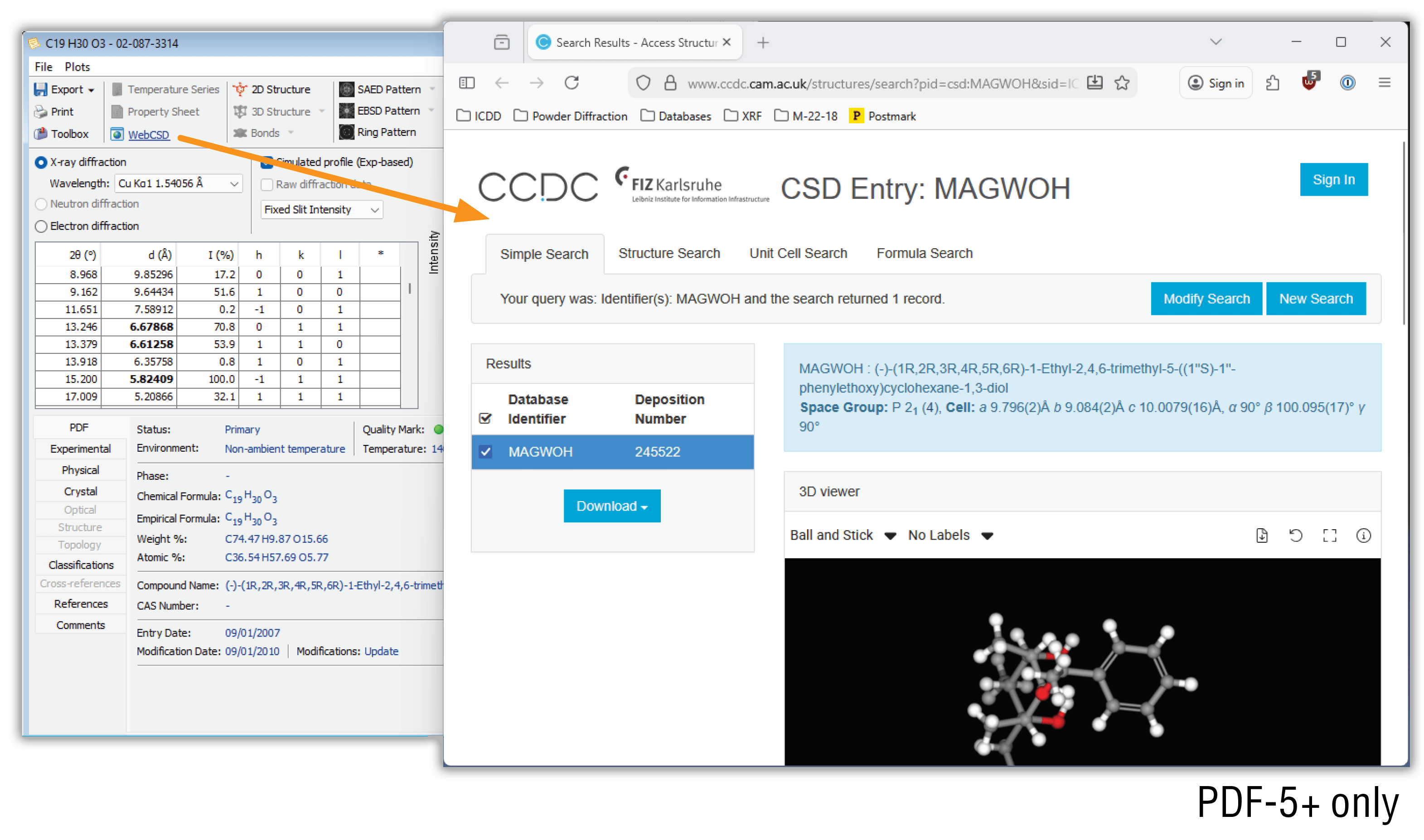This screenshot has height=840, width=1424.
Task: Select Neutron diffraction radio button
Action: coord(41,204)
